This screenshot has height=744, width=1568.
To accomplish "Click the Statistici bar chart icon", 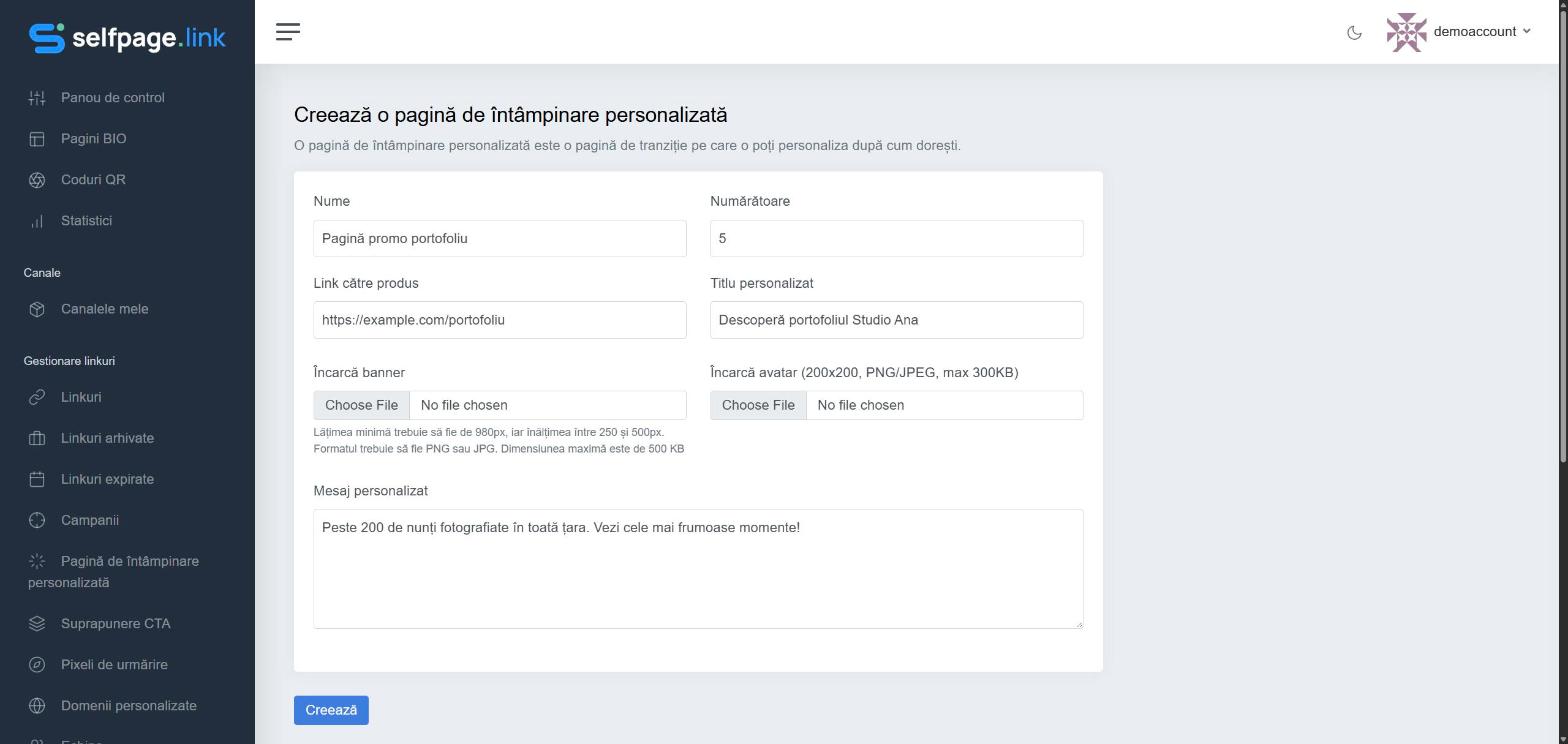I will [x=37, y=221].
